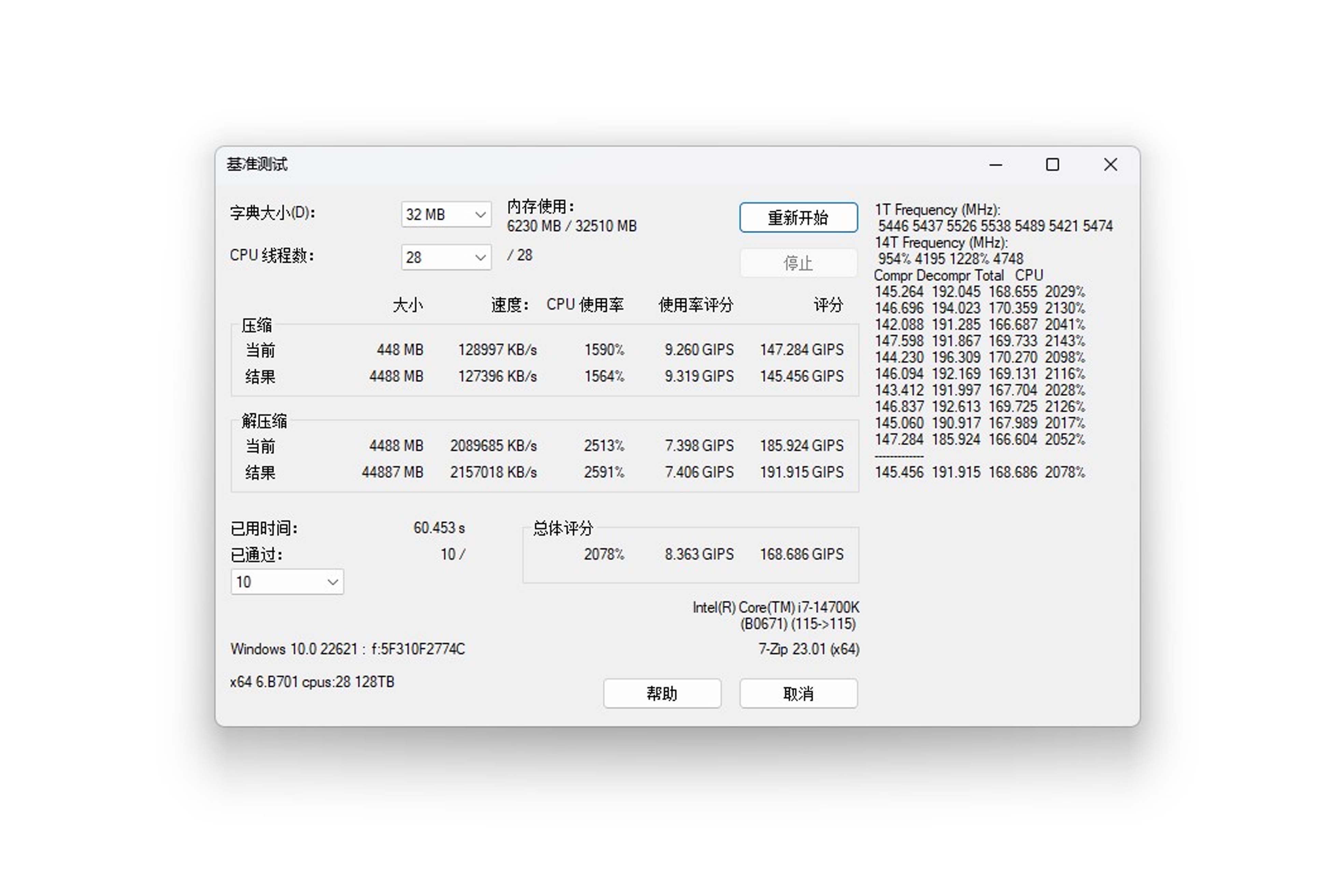Click compression result rating 145.456 GIPS

point(802,377)
